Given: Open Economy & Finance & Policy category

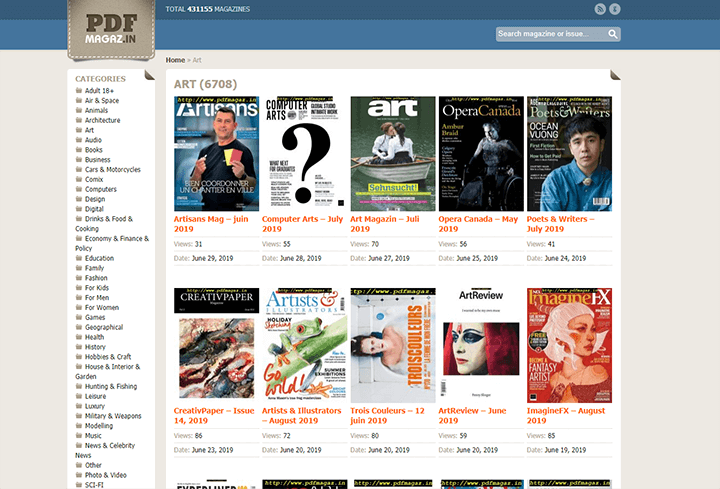Looking at the screenshot, I should (112, 243).
